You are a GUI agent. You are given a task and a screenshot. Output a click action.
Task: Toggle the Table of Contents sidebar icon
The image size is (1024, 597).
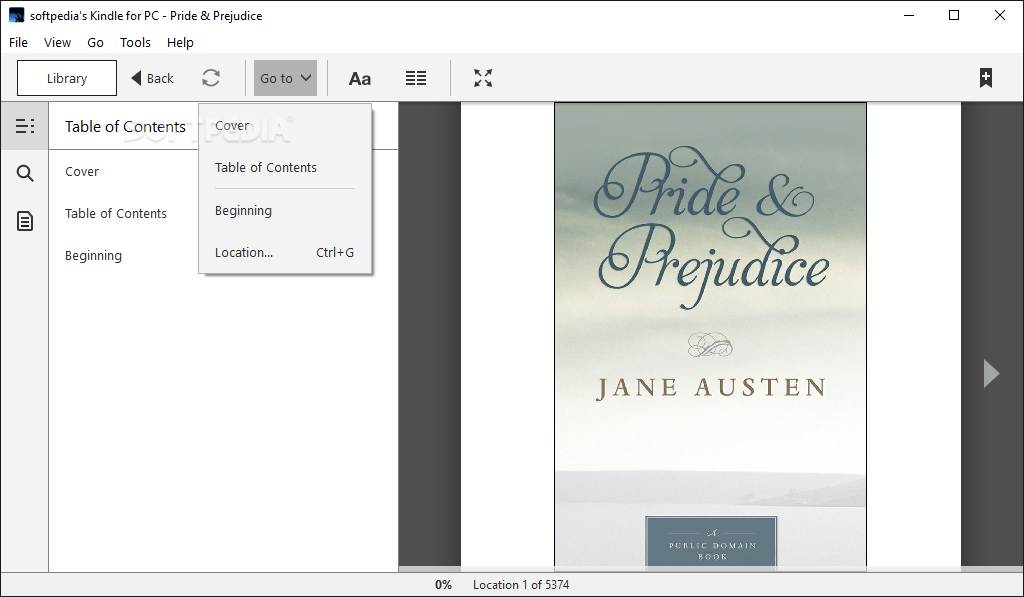(x=25, y=126)
